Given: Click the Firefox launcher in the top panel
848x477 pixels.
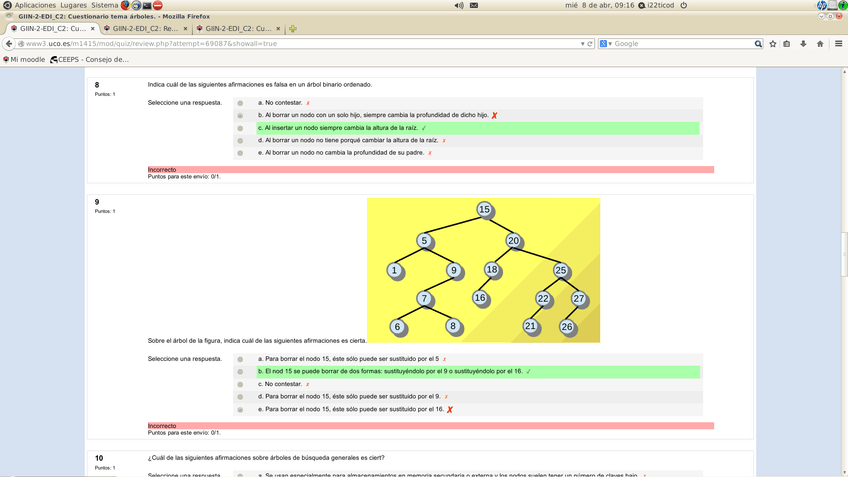Looking at the screenshot, I should [x=125, y=5].
